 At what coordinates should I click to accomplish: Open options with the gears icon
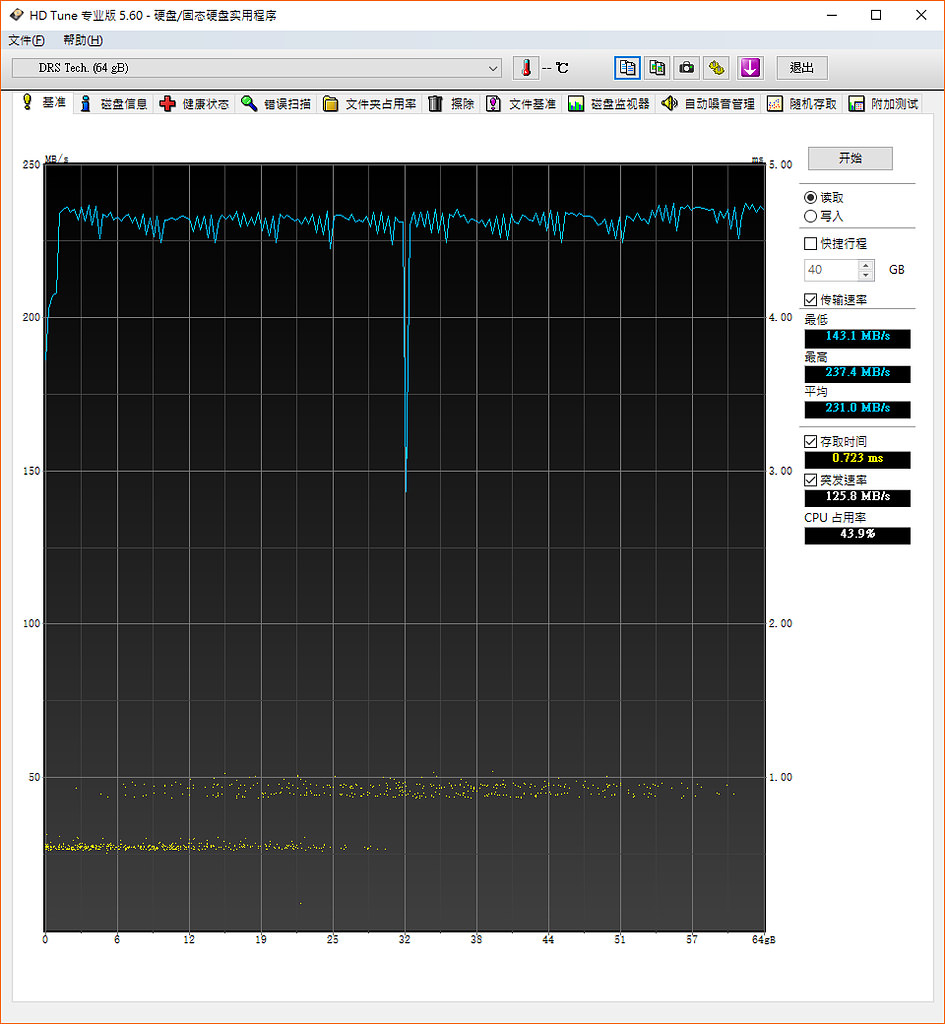pyautogui.click(x=716, y=68)
